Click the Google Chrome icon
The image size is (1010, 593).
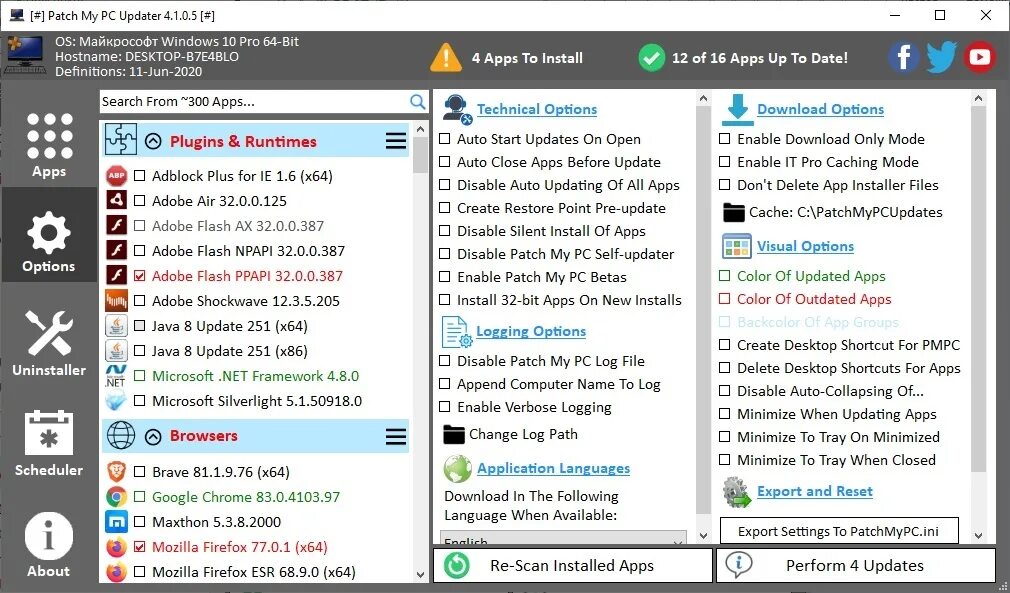point(117,497)
